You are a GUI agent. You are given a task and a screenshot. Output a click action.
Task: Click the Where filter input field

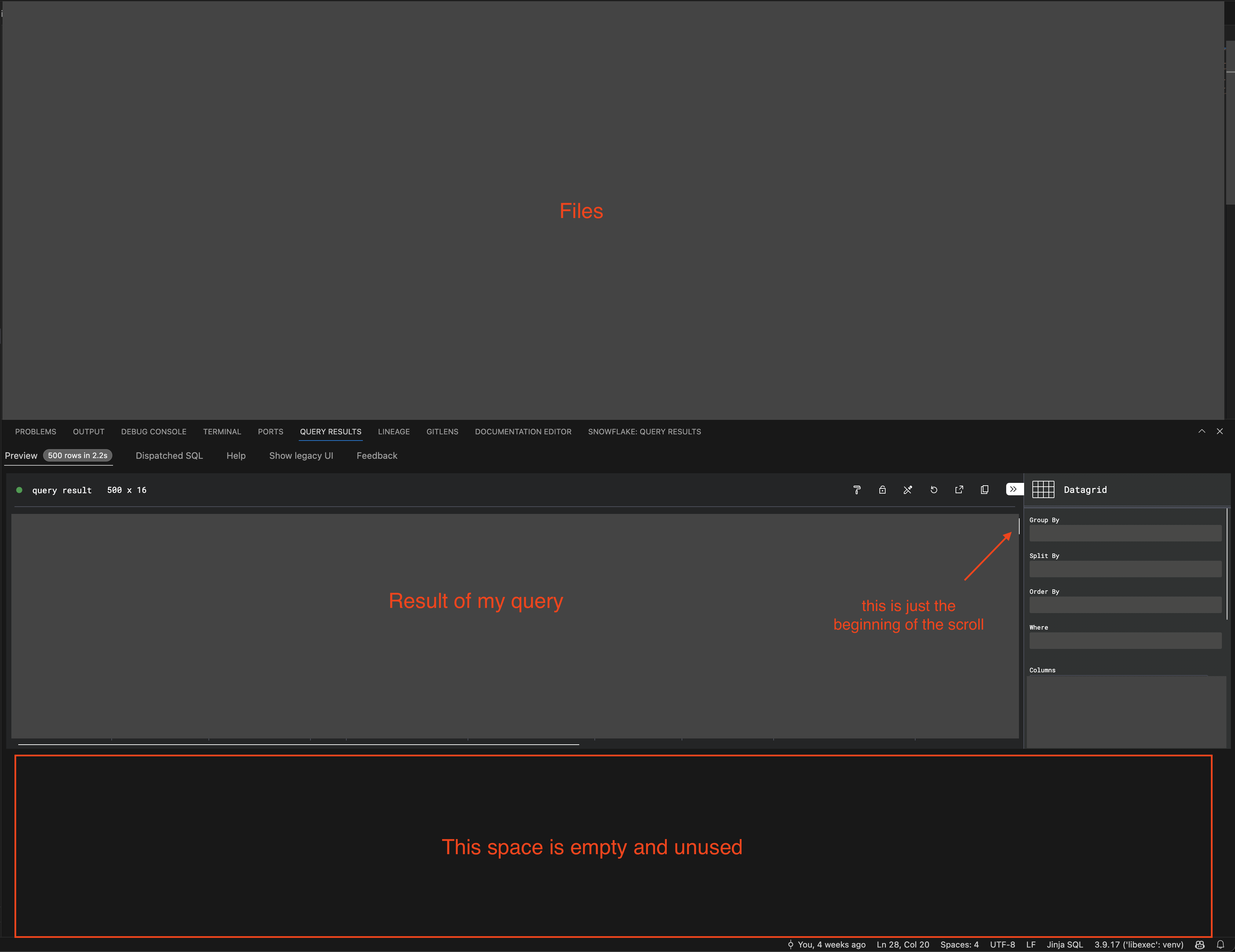[1125, 641]
